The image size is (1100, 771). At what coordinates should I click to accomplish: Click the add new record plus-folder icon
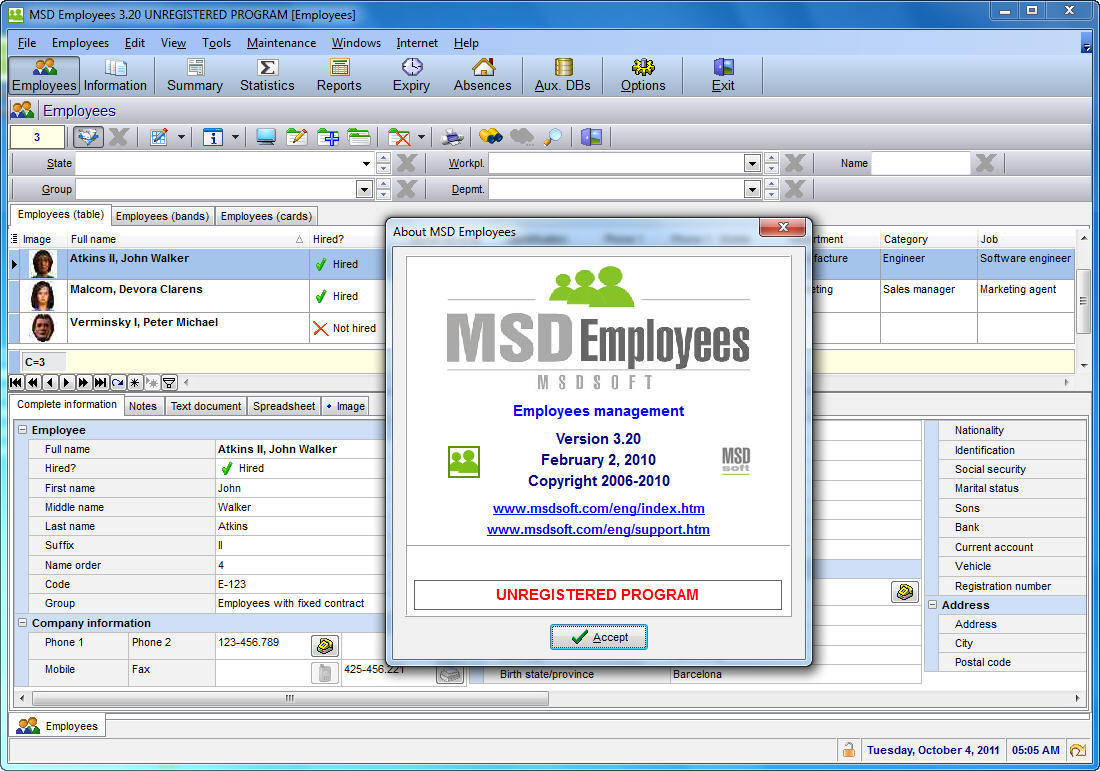pos(328,137)
